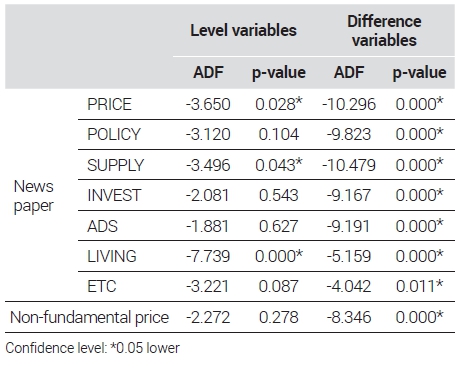
Task: Click the Confidence level footnote text
Action: (x=92, y=348)
